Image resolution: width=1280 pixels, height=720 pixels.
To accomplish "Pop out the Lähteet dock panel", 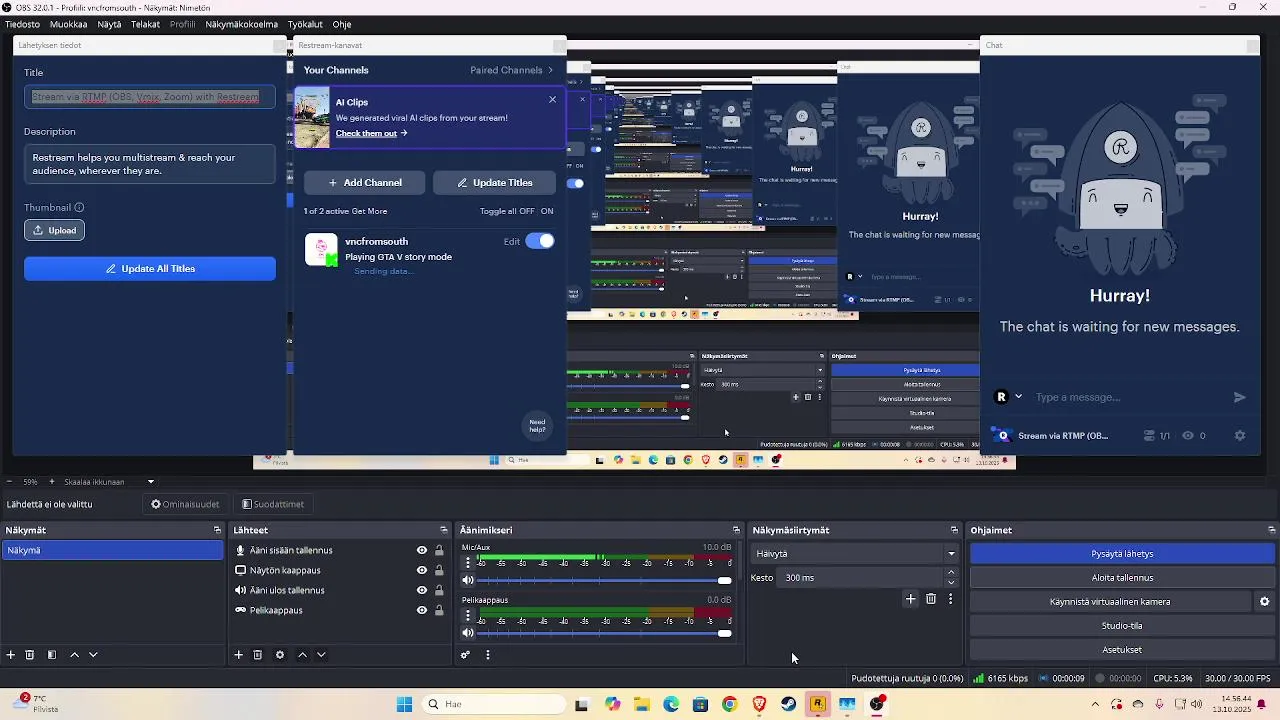I will point(444,530).
